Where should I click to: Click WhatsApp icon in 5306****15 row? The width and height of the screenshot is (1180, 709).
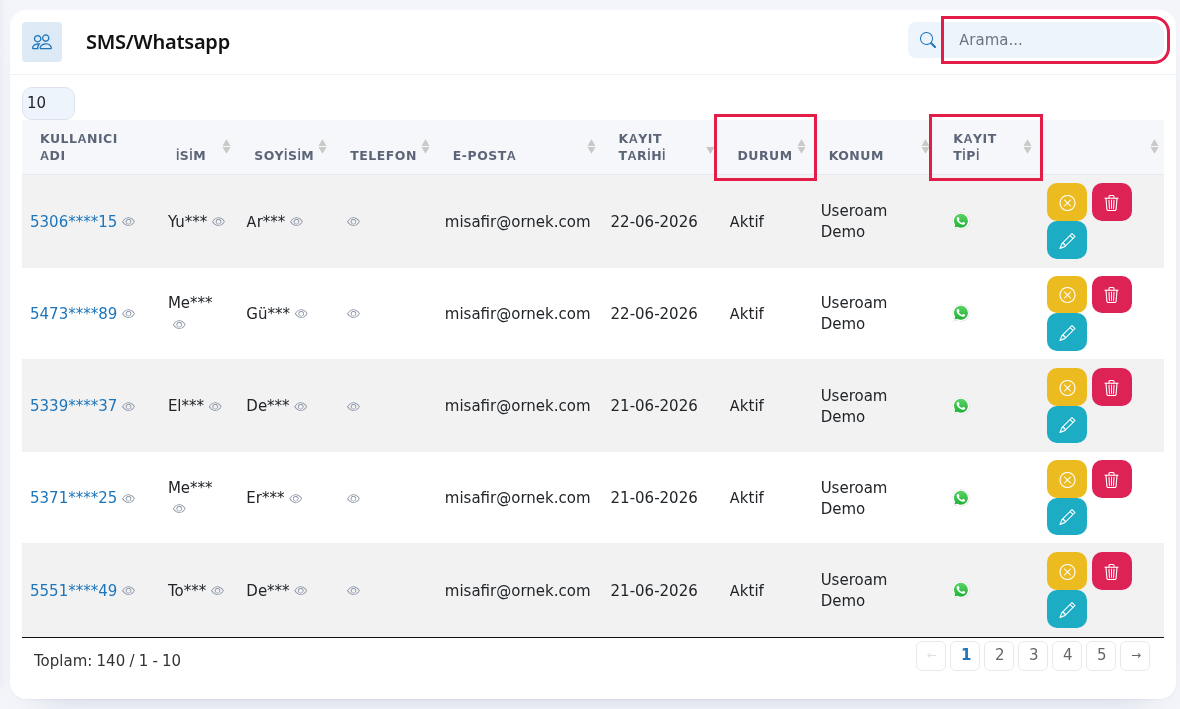[x=961, y=221]
